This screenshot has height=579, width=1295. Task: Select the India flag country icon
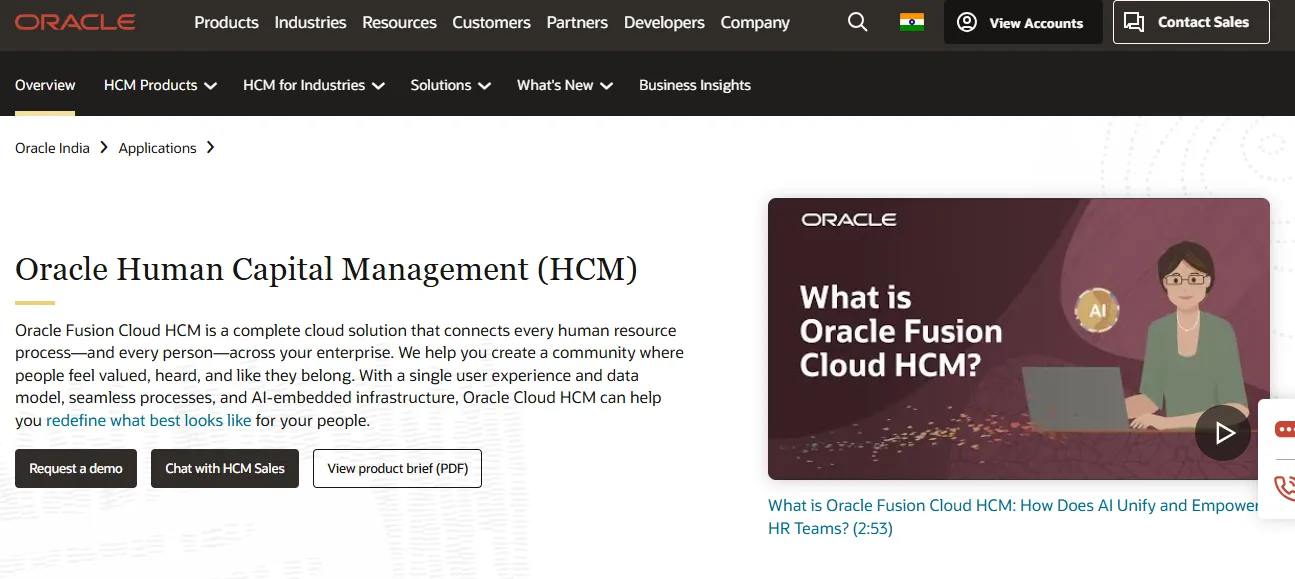pos(911,22)
